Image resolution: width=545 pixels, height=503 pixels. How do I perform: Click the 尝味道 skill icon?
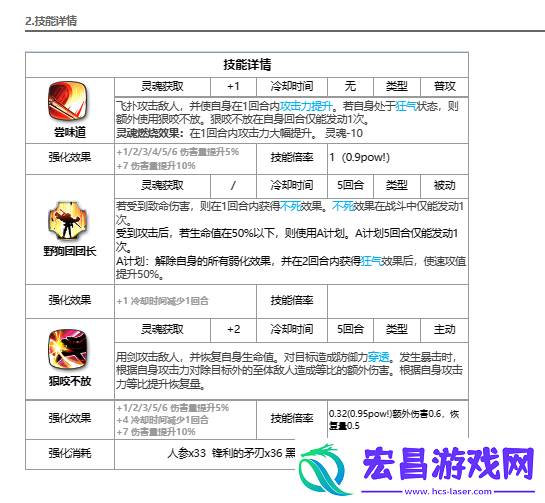pos(67,101)
